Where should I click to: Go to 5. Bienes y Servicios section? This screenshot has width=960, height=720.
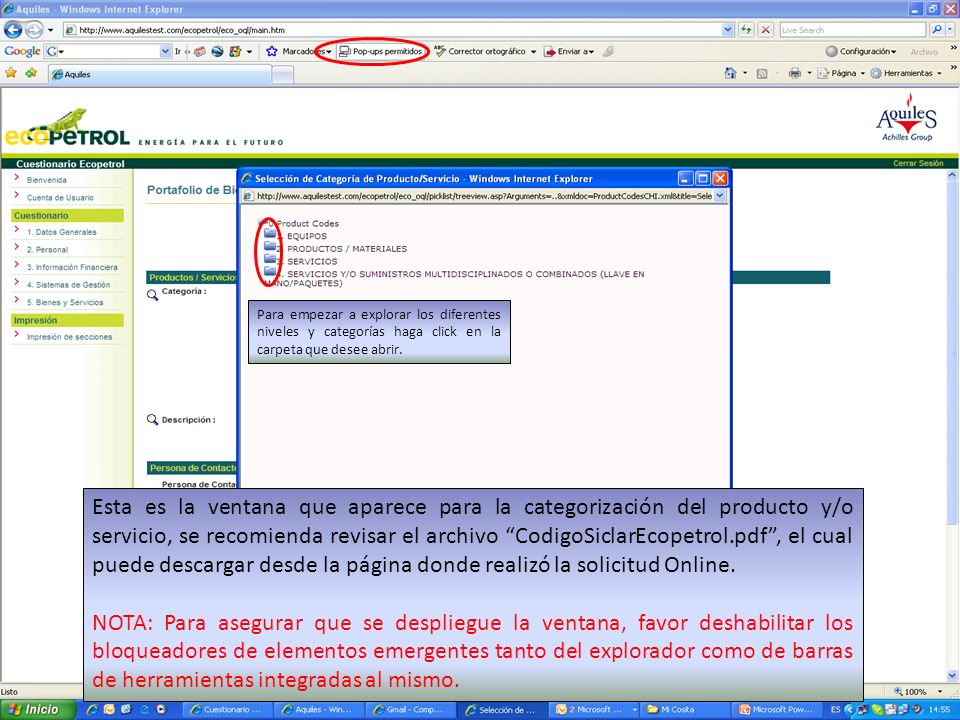(x=65, y=302)
